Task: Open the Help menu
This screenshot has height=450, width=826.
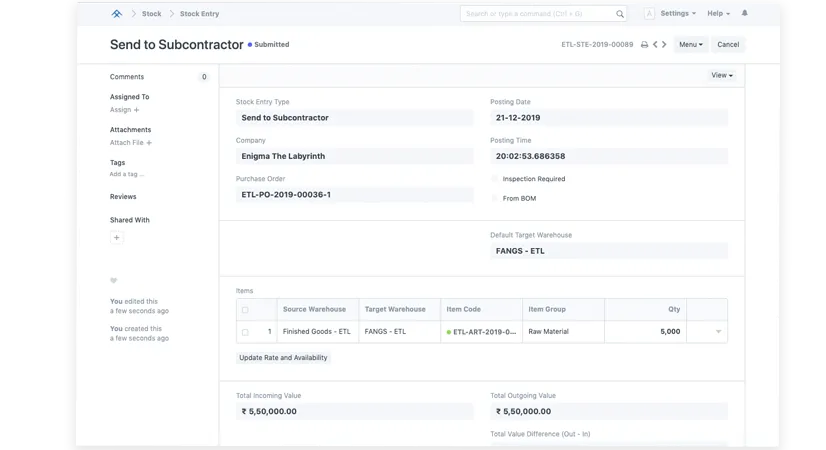Action: click(x=718, y=14)
